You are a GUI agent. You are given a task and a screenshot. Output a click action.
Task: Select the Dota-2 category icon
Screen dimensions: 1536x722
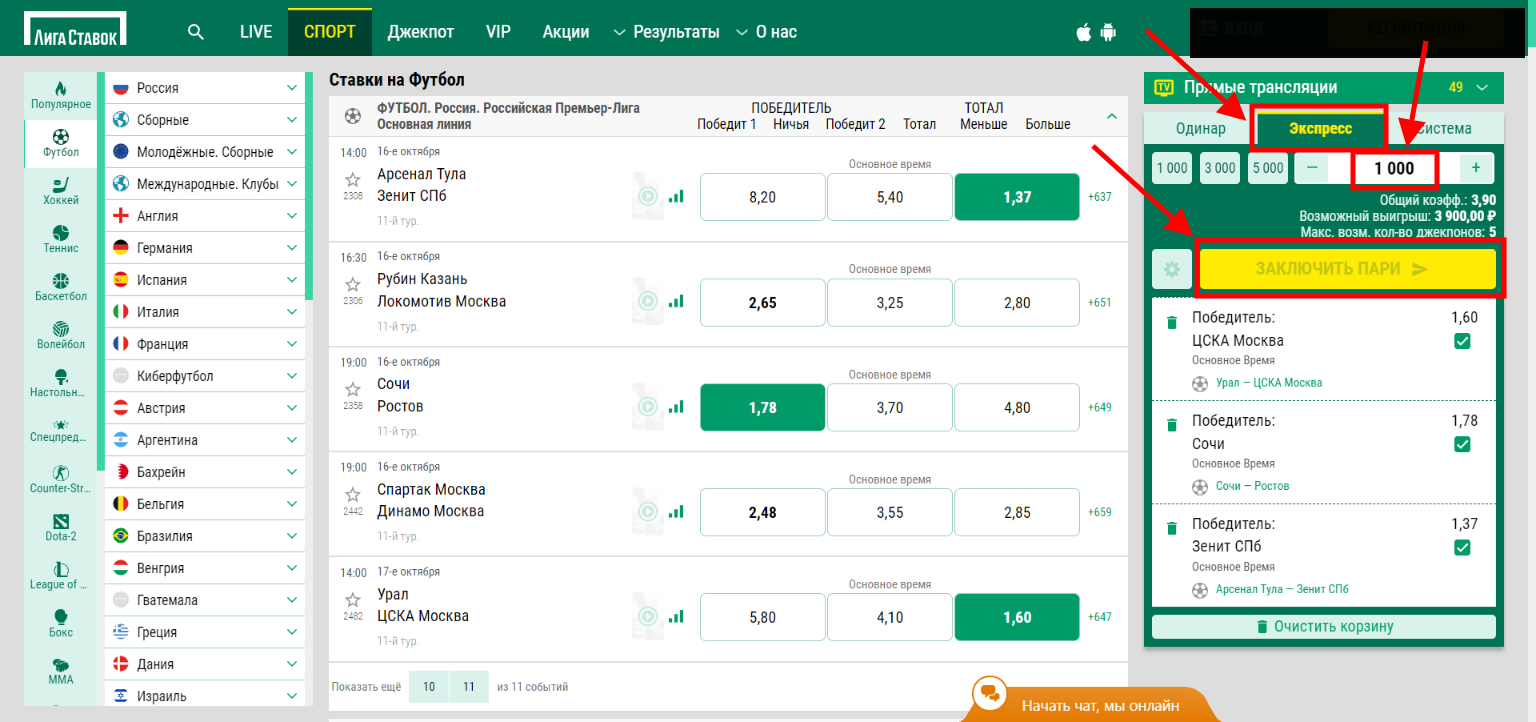pos(60,527)
